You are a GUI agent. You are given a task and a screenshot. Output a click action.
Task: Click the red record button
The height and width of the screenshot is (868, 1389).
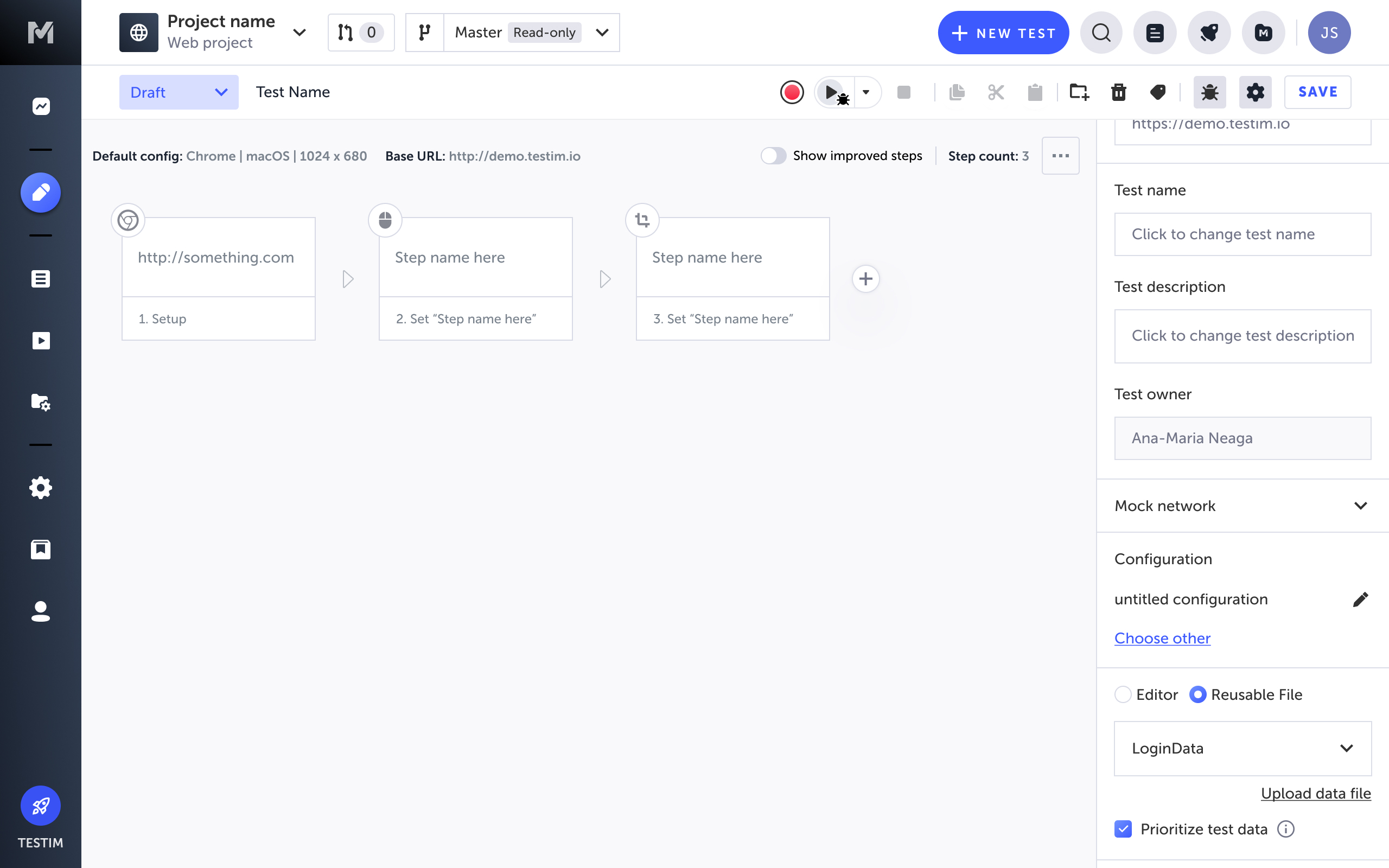click(792, 92)
